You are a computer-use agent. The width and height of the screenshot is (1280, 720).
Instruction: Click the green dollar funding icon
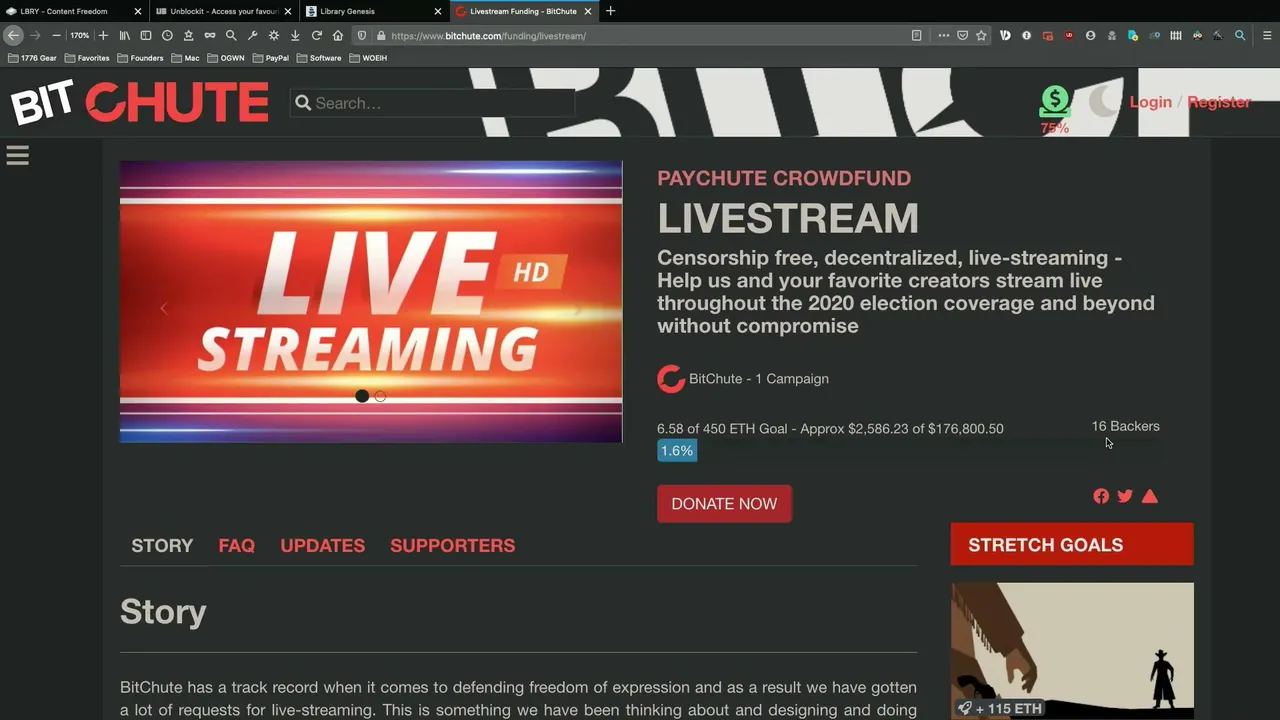click(x=1054, y=101)
